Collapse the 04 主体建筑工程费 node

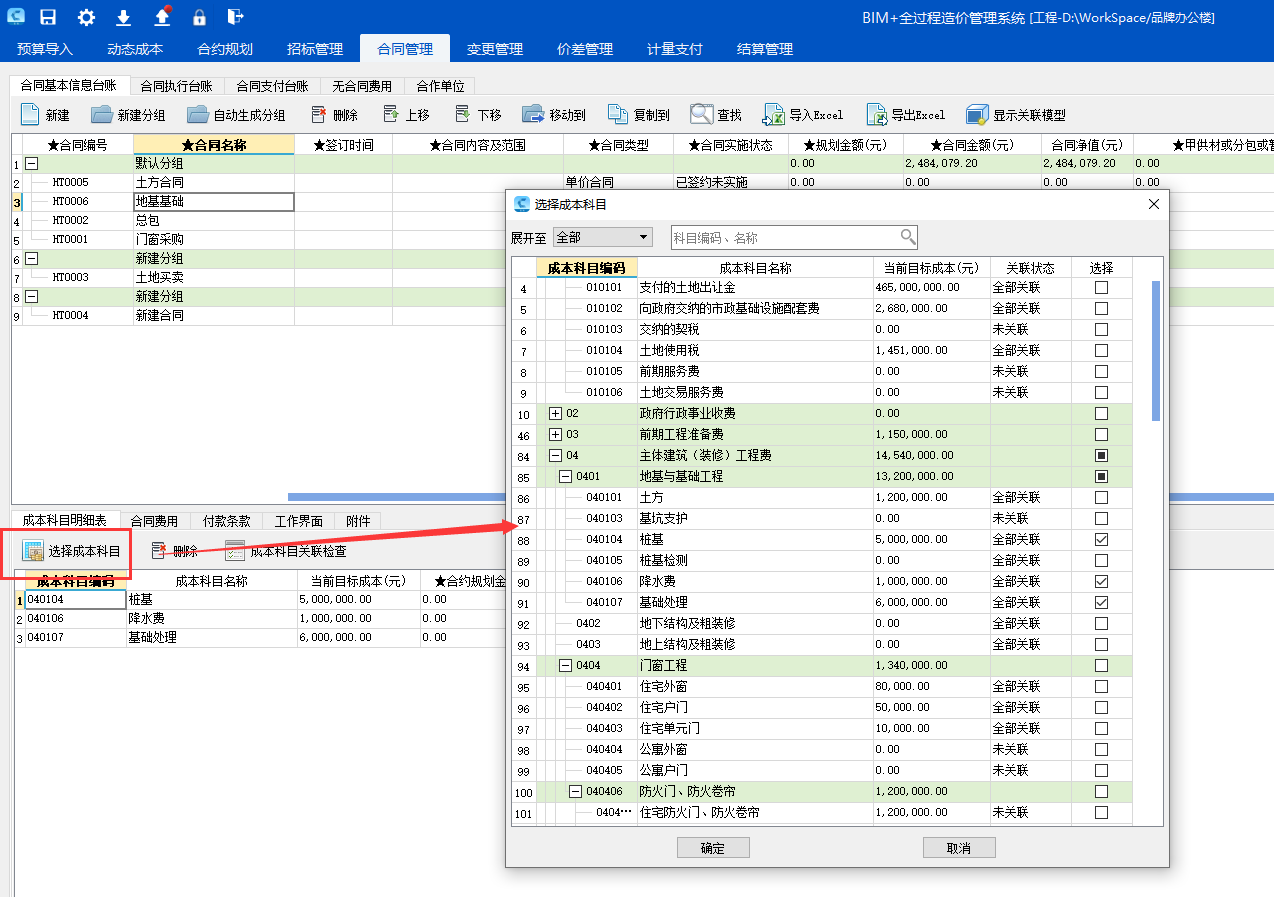click(555, 455)
